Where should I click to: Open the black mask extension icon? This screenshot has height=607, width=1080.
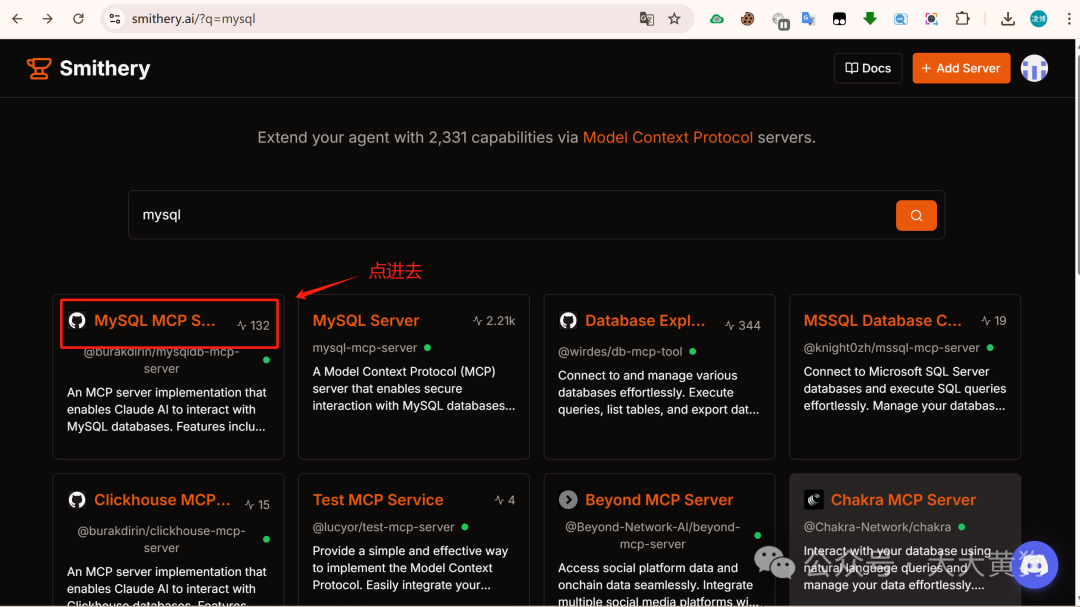point(839,19)
